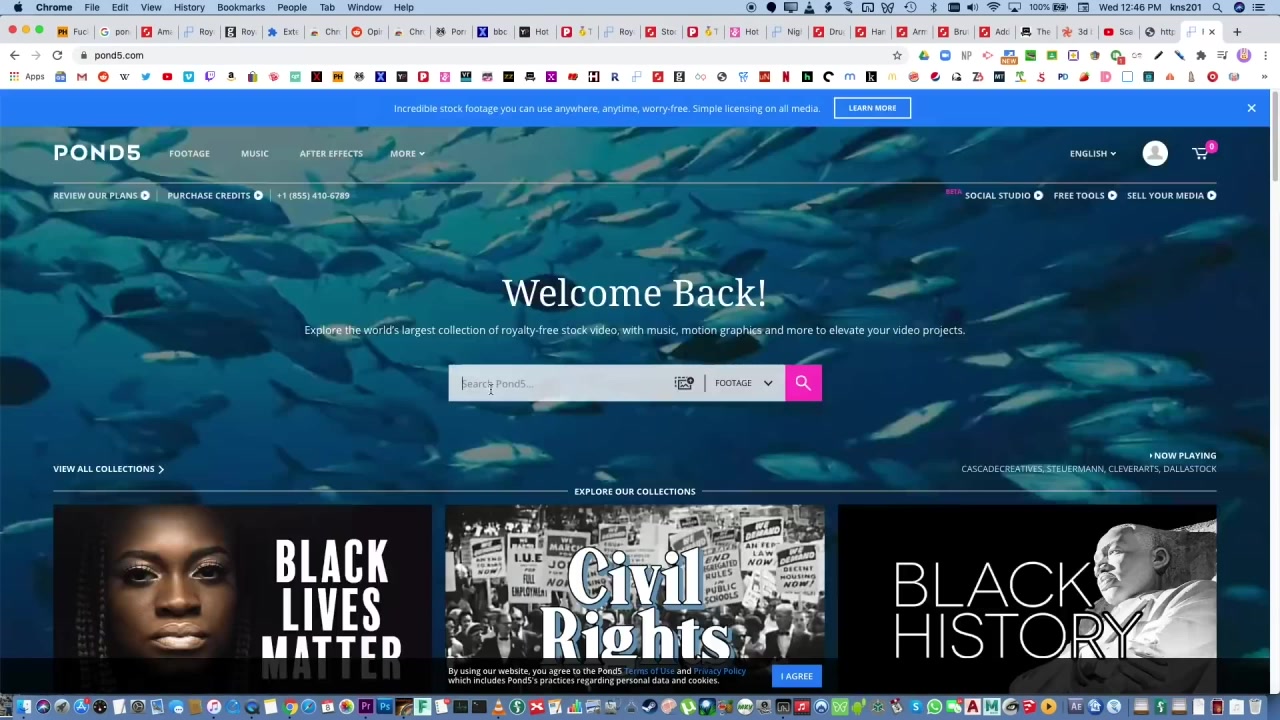Click the Learn More button

(x=872, y=108)
